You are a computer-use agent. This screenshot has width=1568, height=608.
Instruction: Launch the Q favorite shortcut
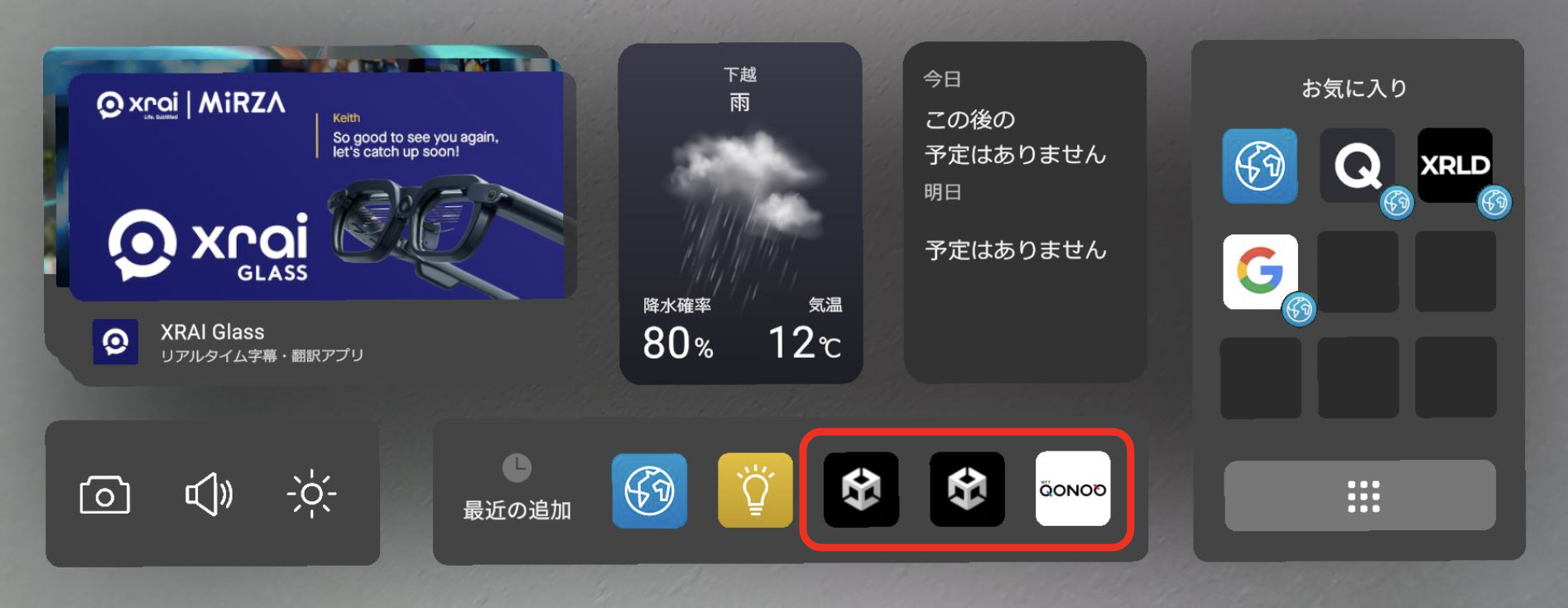click(x=1358, y=166)
